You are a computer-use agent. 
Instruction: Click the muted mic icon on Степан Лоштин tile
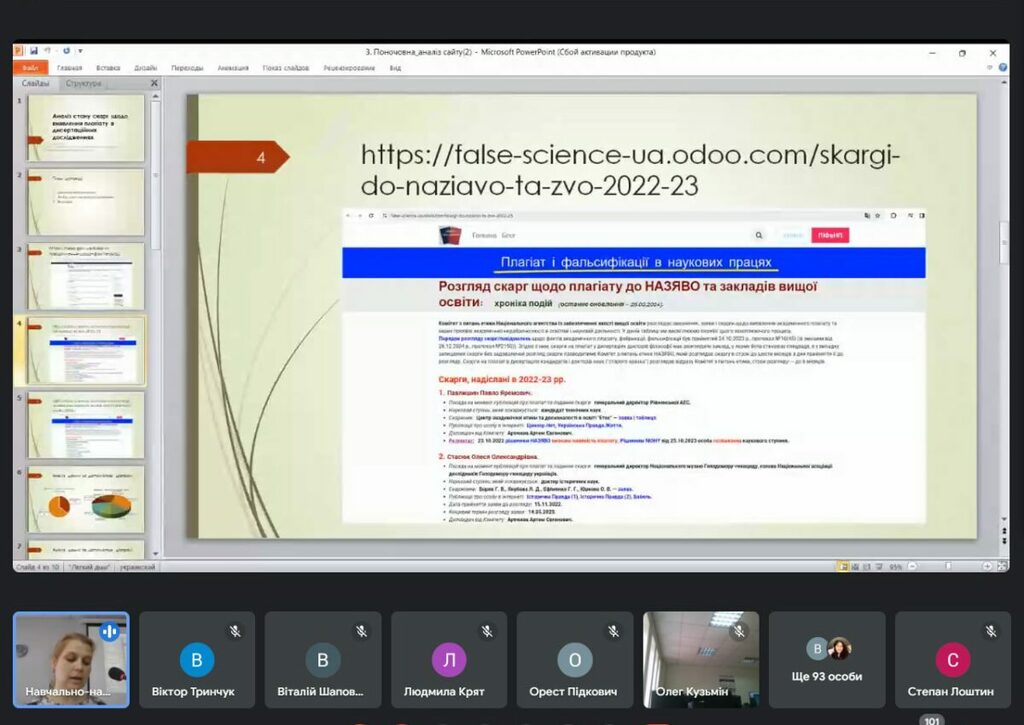click(991, 631)
